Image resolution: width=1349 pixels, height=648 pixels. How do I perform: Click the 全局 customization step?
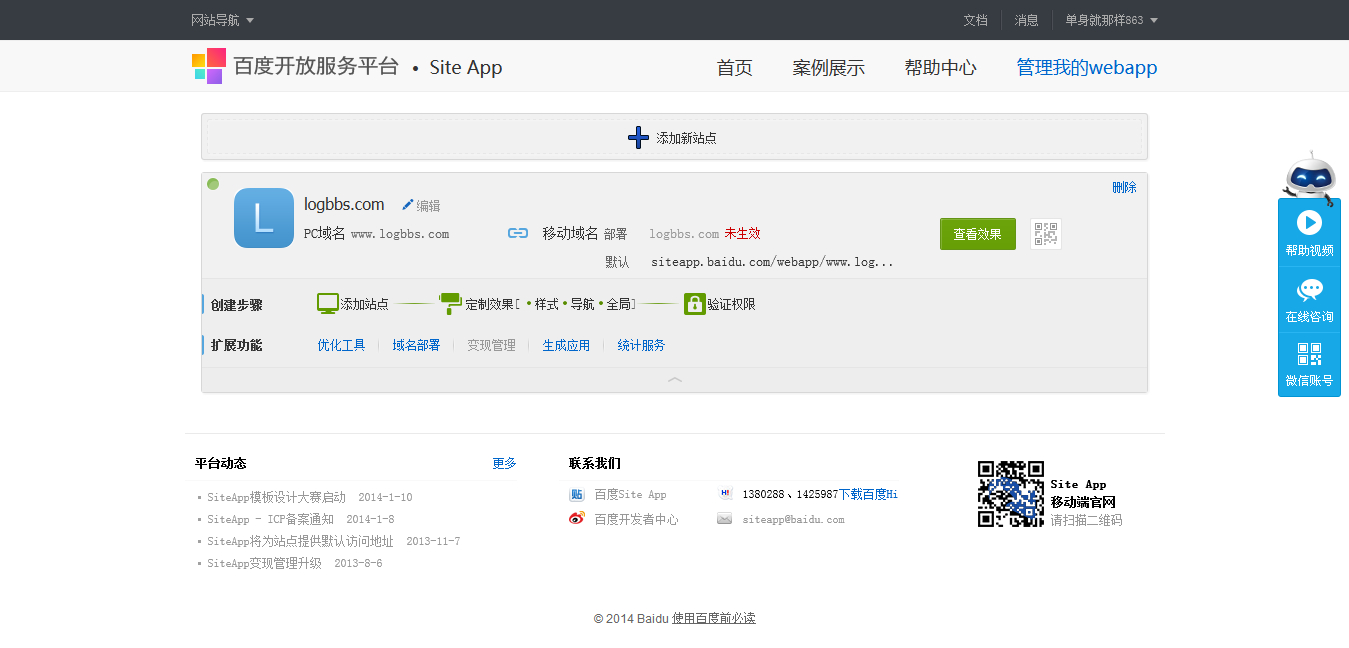(618, 304)
